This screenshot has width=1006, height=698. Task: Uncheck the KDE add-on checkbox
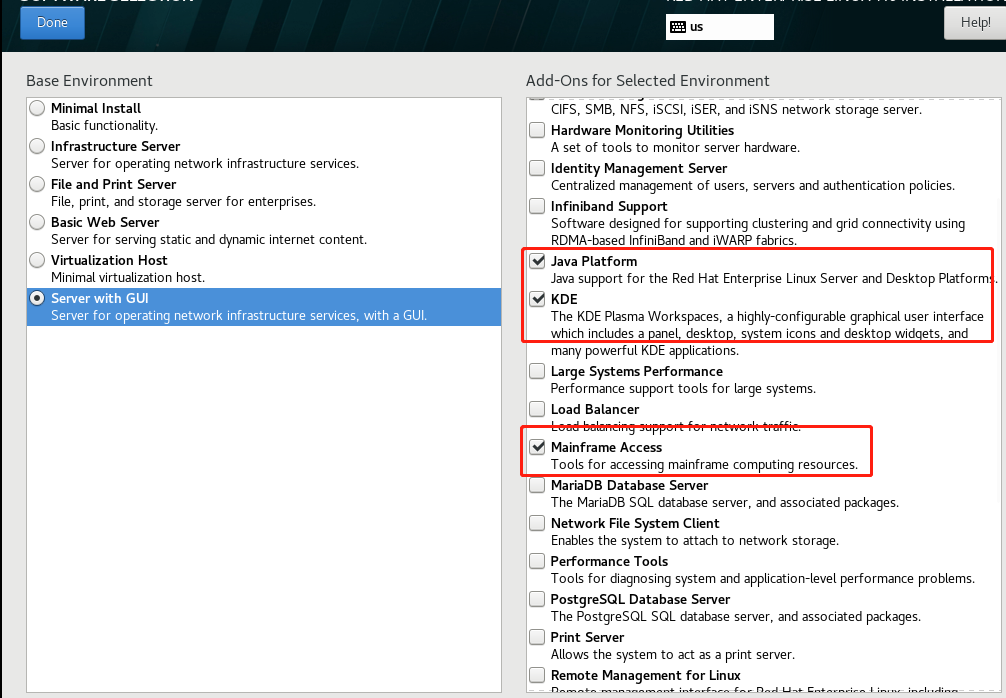tap(537, 298)
